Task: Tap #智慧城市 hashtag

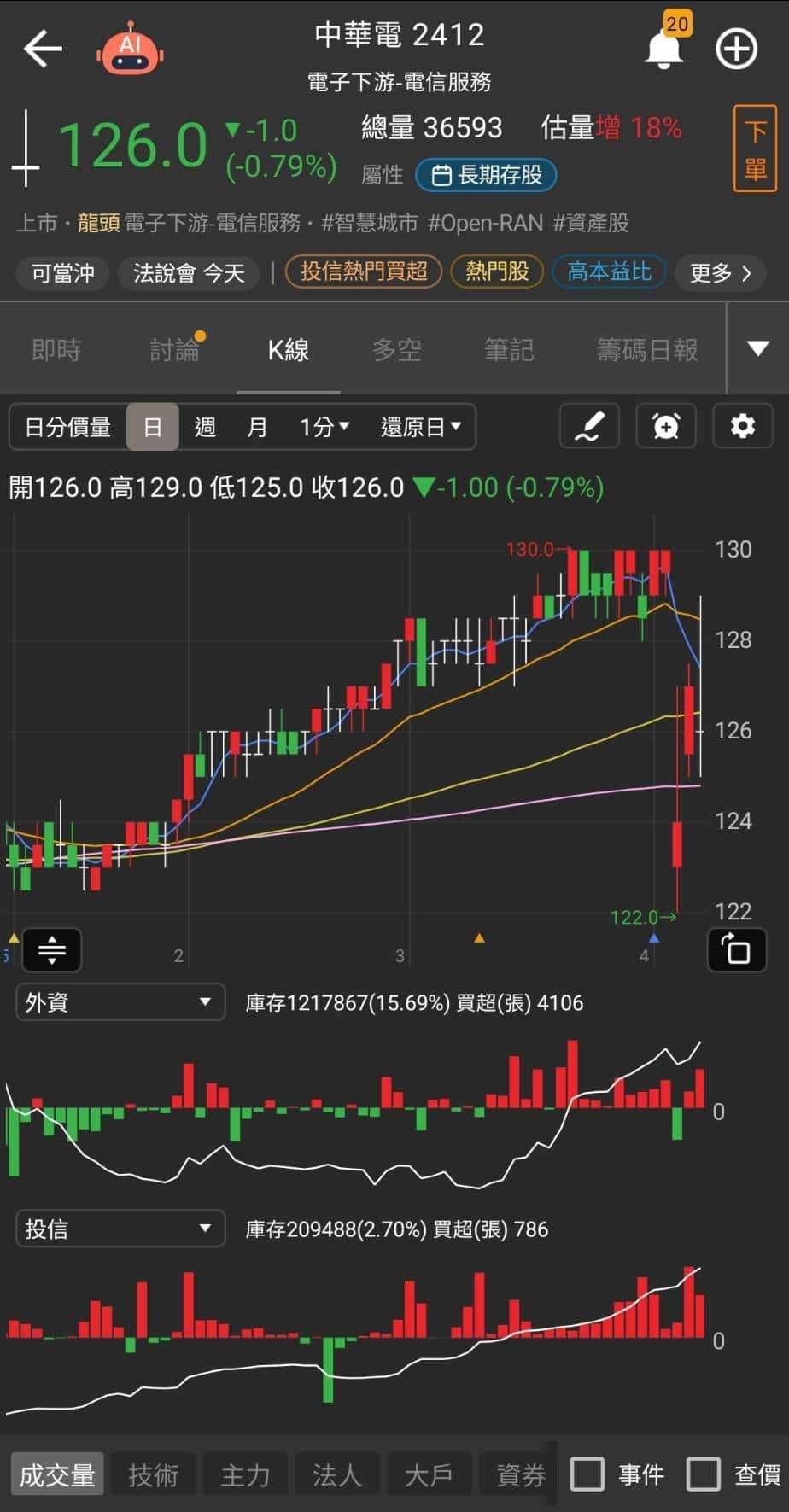Action: tap(370, 224)
